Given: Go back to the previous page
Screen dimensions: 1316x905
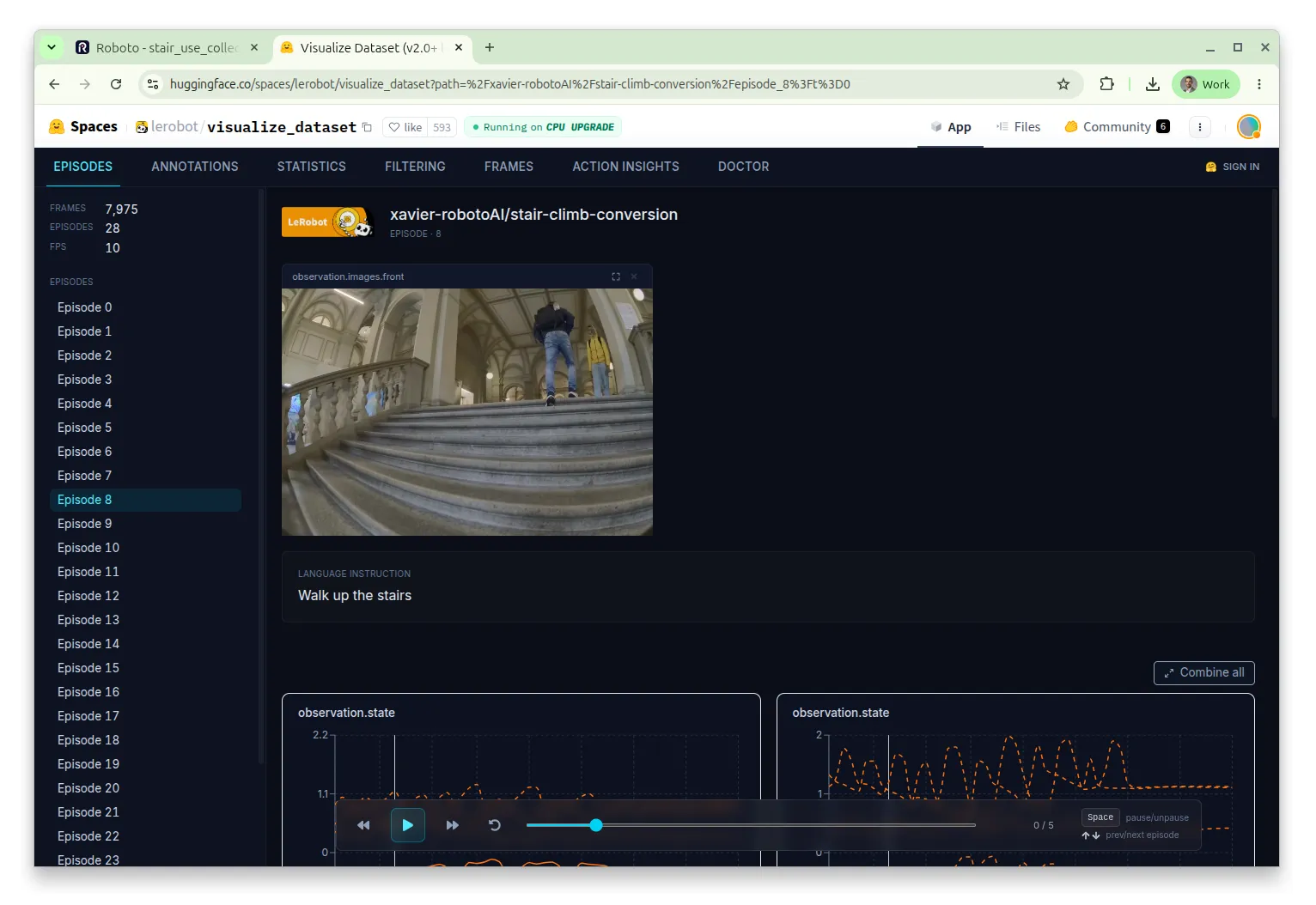Looking at the screenshot, I should click(x=54, y=84).
